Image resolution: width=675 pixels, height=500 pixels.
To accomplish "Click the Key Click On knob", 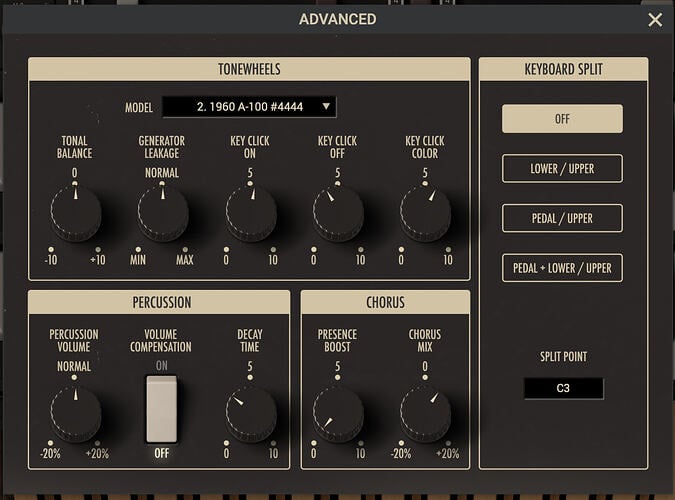I will click(251, 213).
